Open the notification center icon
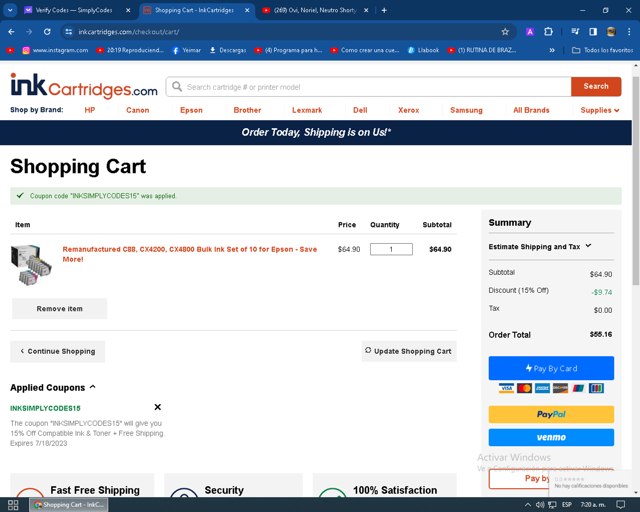 [x=620, y=505]
